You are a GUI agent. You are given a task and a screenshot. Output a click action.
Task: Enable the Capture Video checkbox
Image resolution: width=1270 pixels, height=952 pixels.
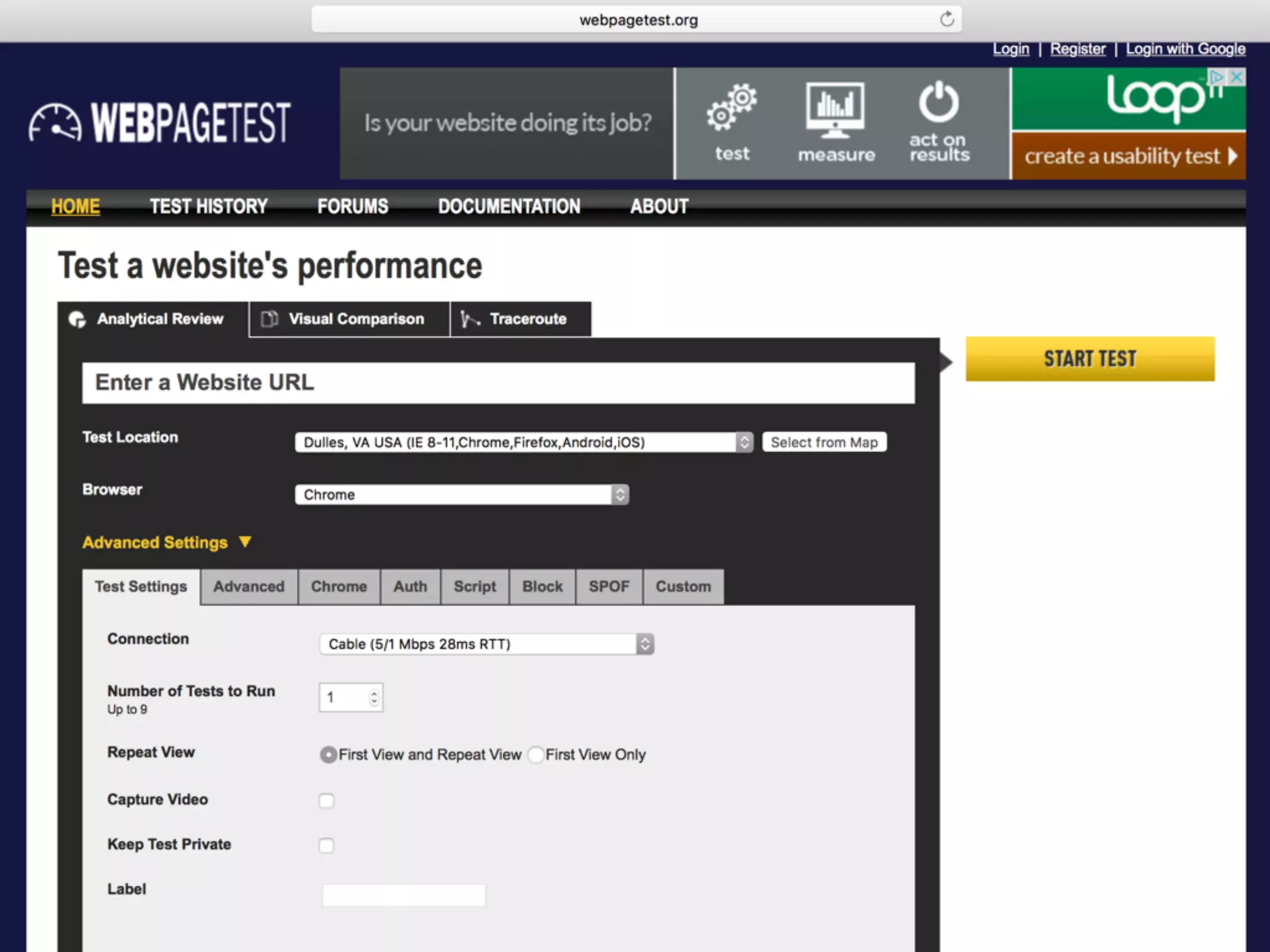tap(326, 800)
